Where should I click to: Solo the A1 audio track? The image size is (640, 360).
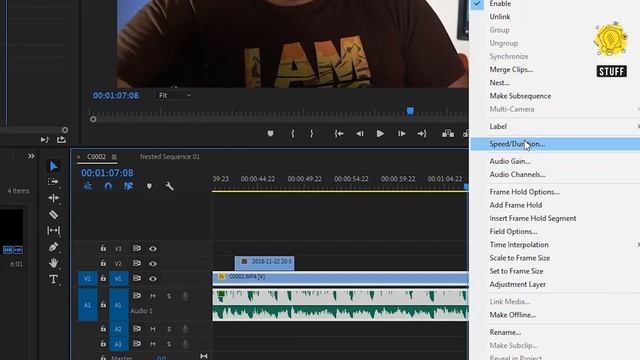click(x=169, y=296)
